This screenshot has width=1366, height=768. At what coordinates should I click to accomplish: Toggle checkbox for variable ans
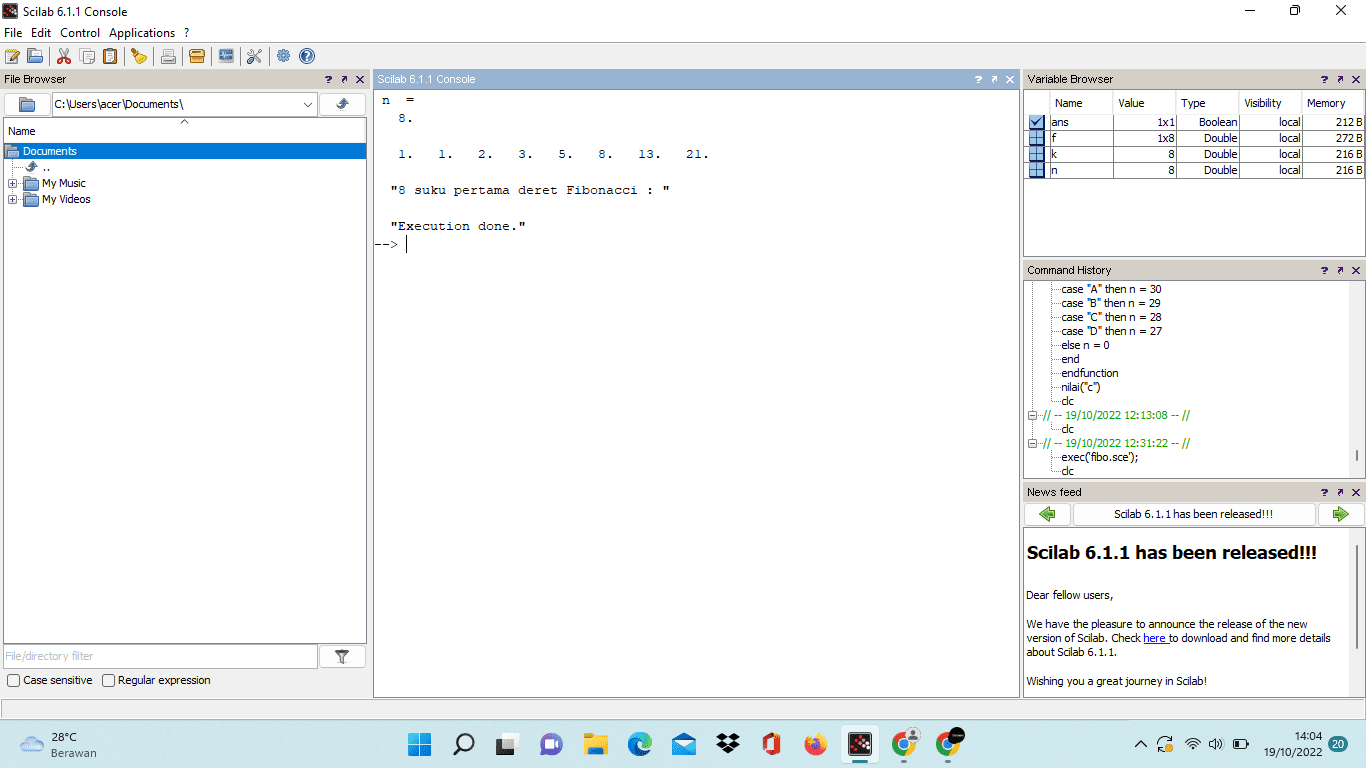coord(1037,122)
